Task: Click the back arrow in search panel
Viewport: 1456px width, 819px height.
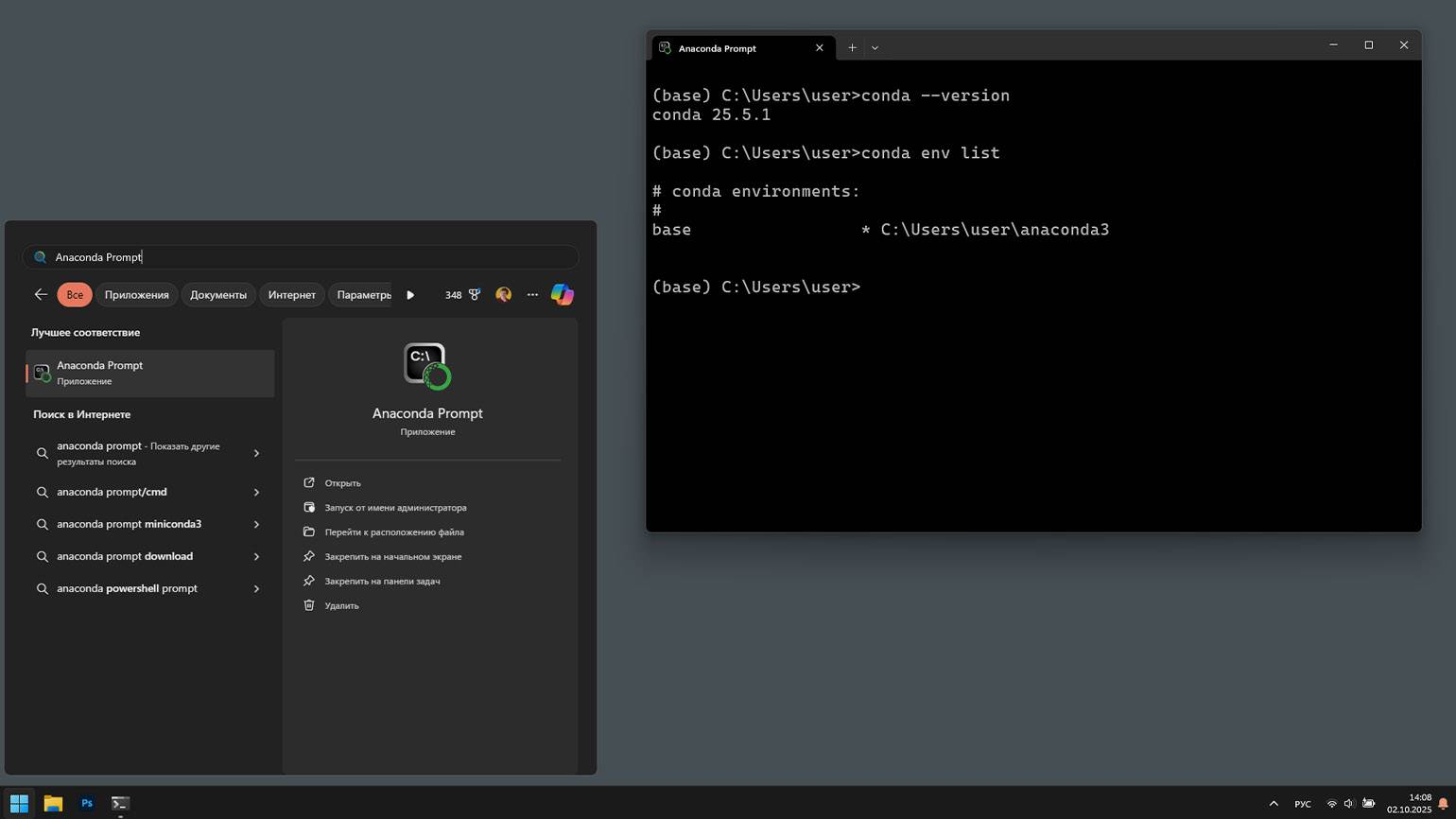Action: tap(41, 295)
